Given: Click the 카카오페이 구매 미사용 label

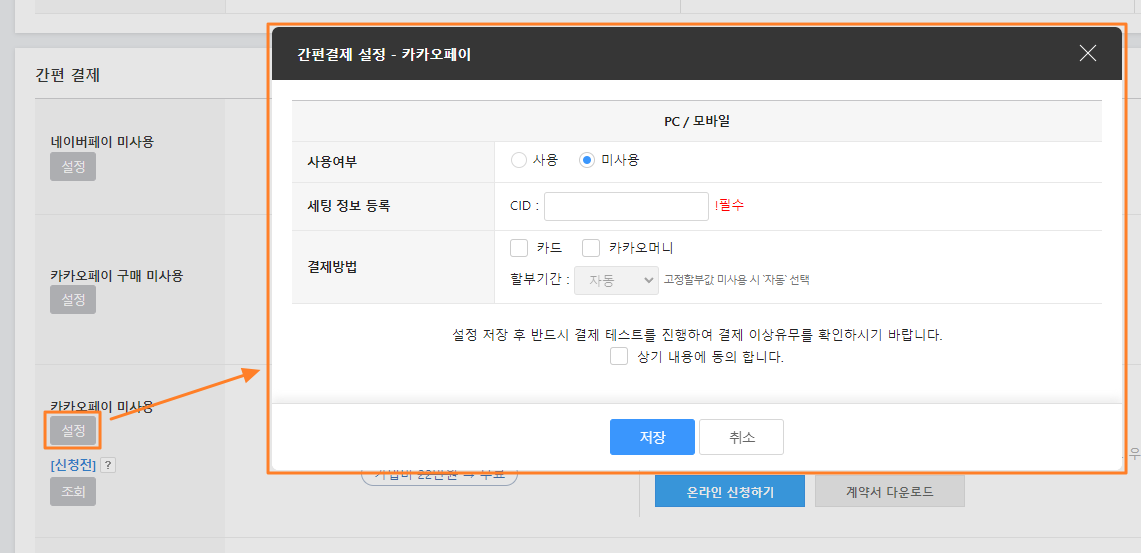Looking at the screenshot, I should click(x=116, y=276).
